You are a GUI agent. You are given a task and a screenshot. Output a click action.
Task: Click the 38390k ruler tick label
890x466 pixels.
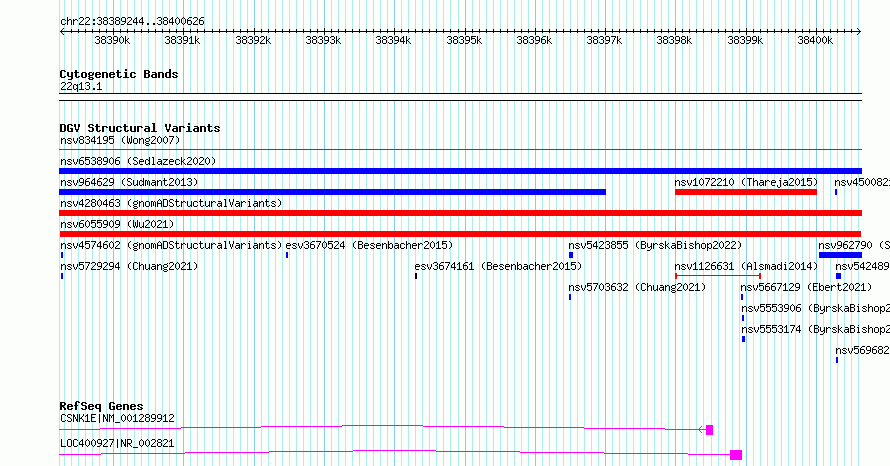click(x=112, y=40)
